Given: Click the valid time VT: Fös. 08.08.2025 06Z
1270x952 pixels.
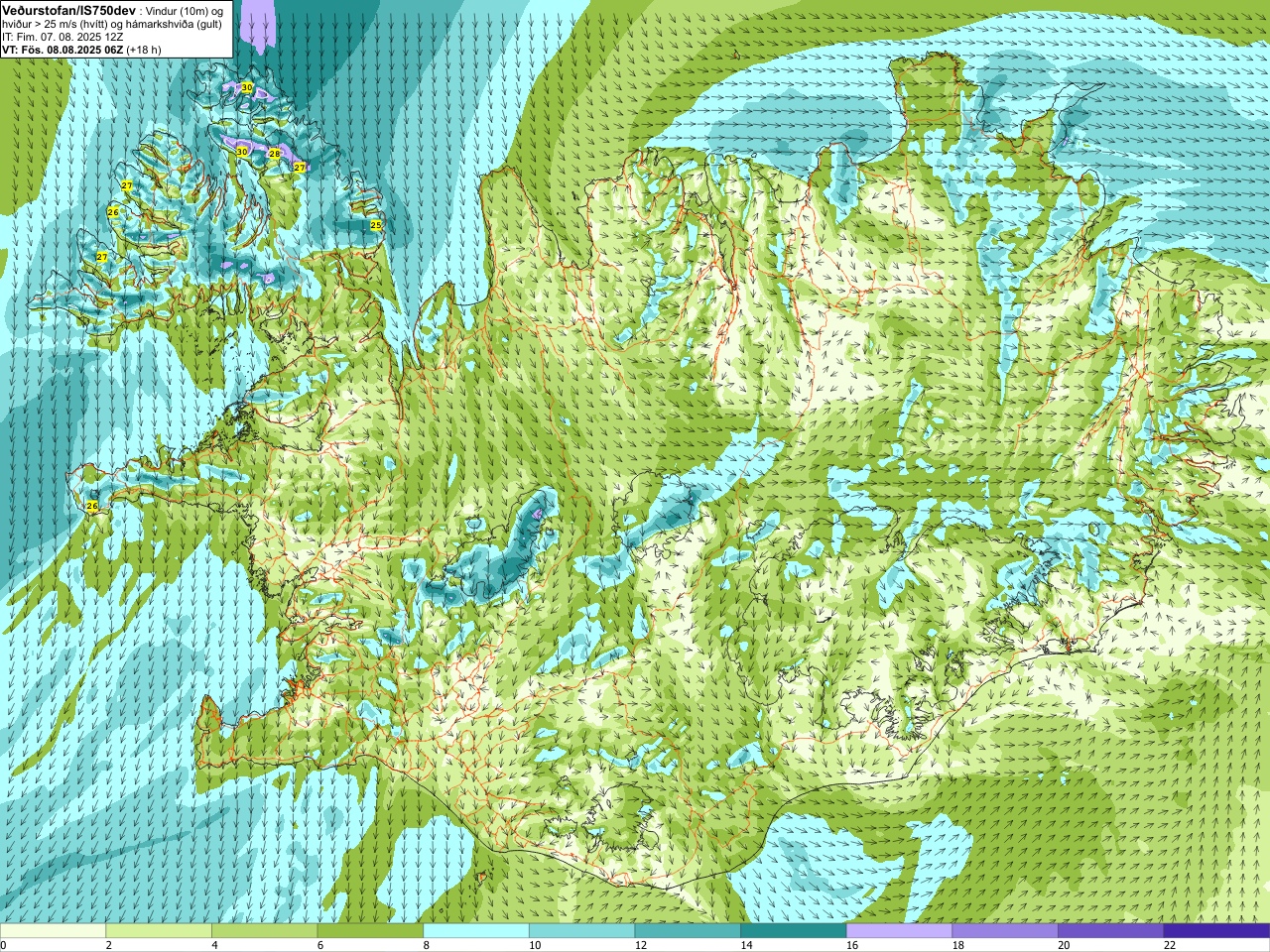Looking at the screenshot, I should pyautogui.click(x=63, y=50).
